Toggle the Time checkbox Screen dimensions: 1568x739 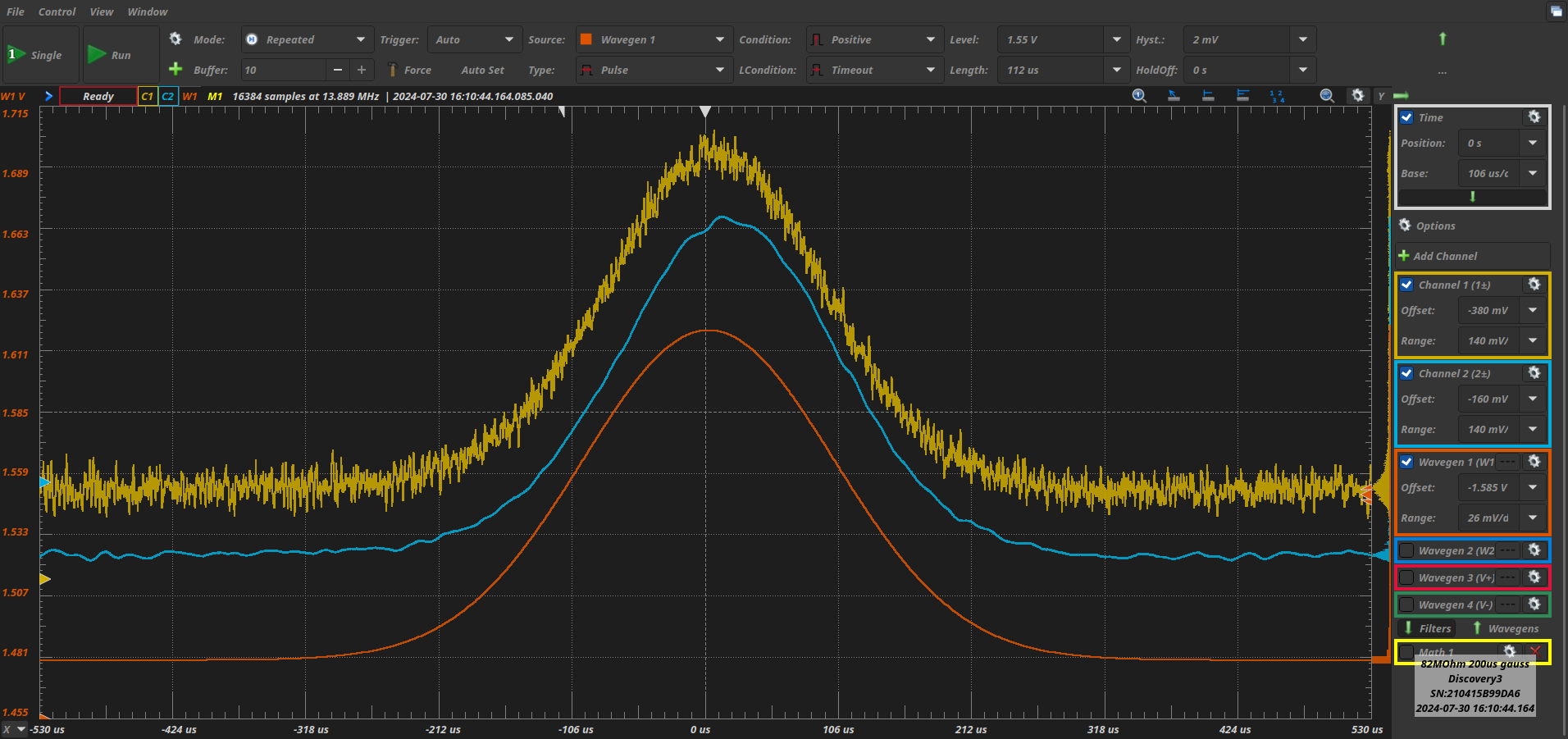tap(1407, 117)
